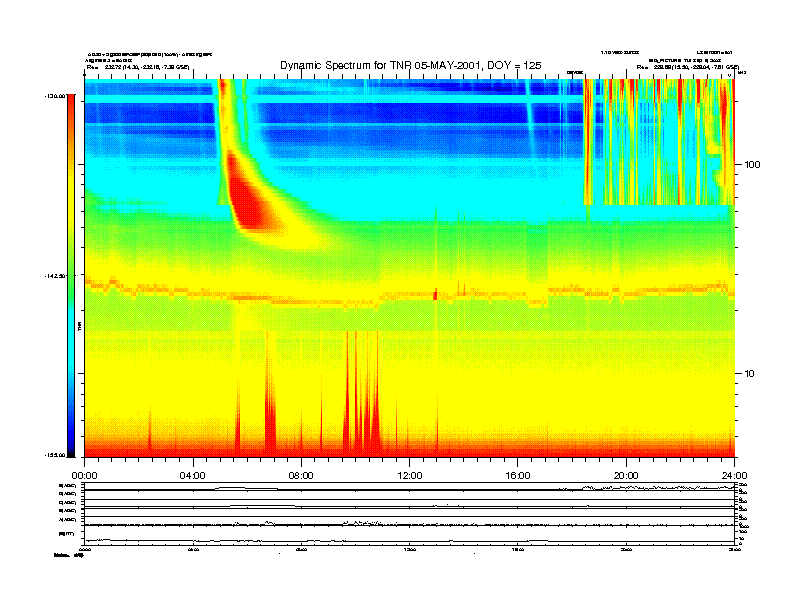Click the plot title "Dynamic Spectrum for TNR 05-MAY-2001"

(379, 66)
